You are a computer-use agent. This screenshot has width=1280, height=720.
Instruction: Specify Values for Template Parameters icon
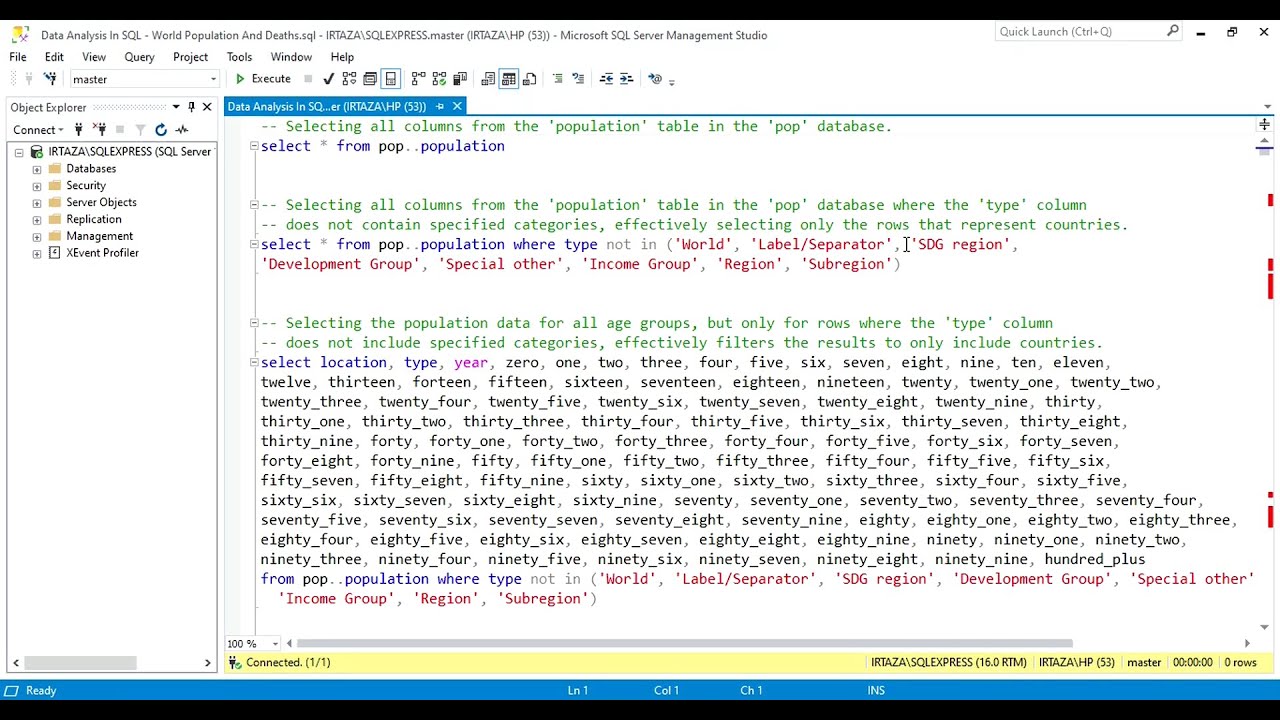654,78
